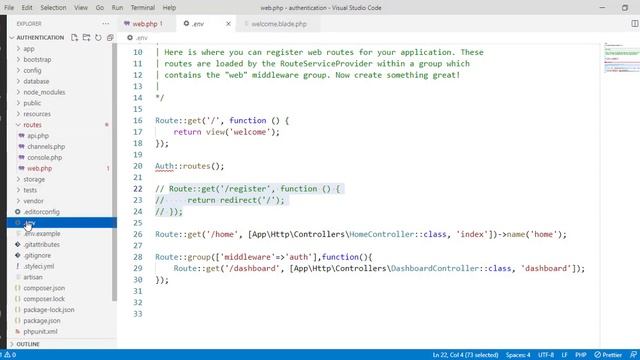
Task: Open the Selection menu
Action: point(53,8)
